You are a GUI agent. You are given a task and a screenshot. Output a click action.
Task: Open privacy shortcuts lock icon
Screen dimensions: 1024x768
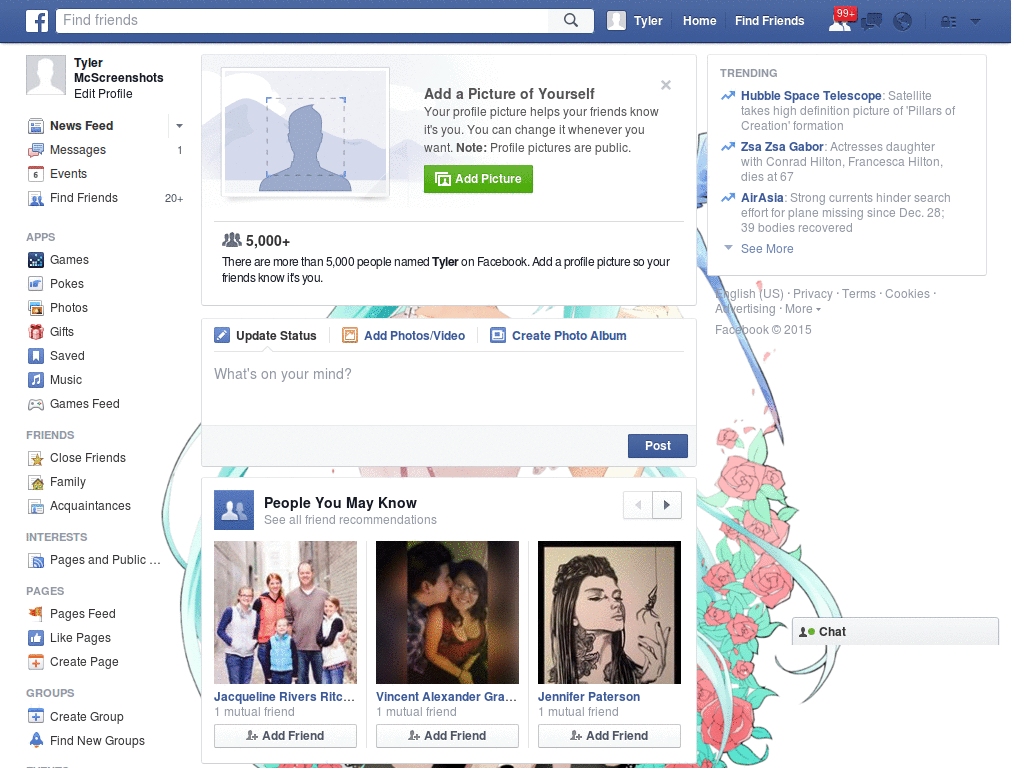(948, 22)
